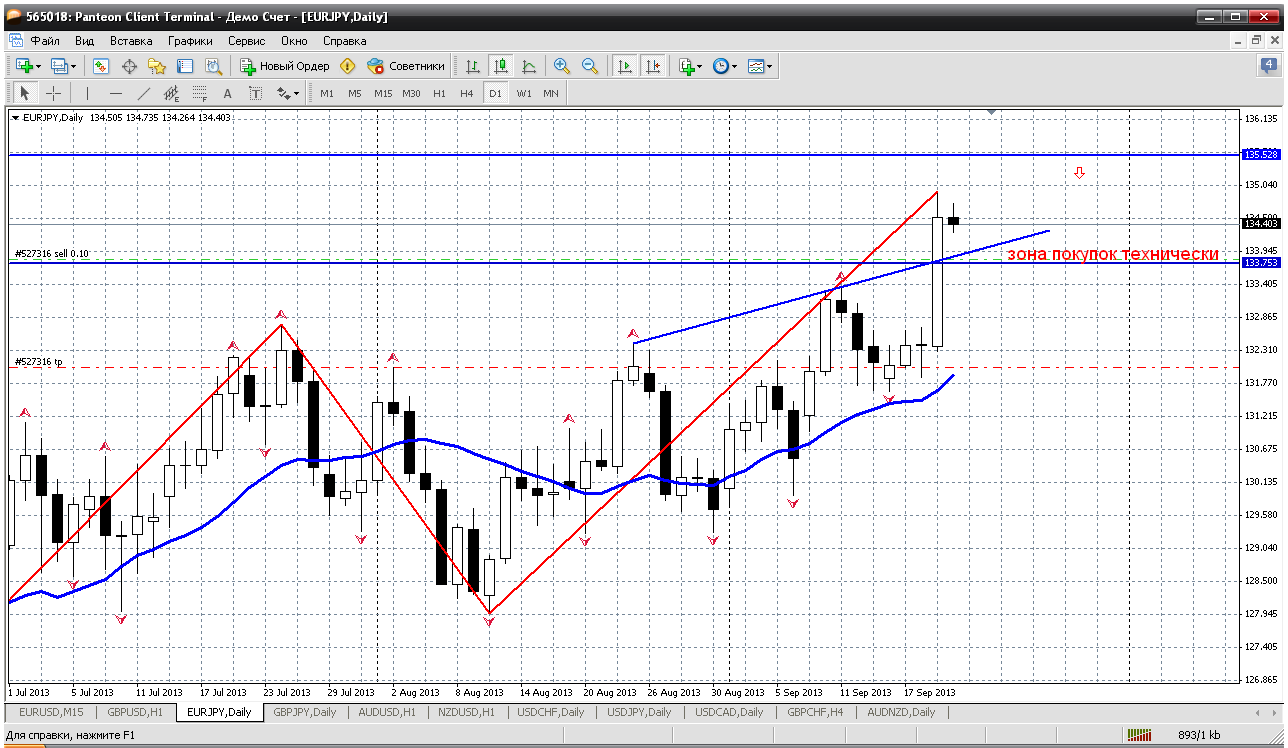Open the New Chart toolbar button
1288x748 pixels.
click(26, 66)
